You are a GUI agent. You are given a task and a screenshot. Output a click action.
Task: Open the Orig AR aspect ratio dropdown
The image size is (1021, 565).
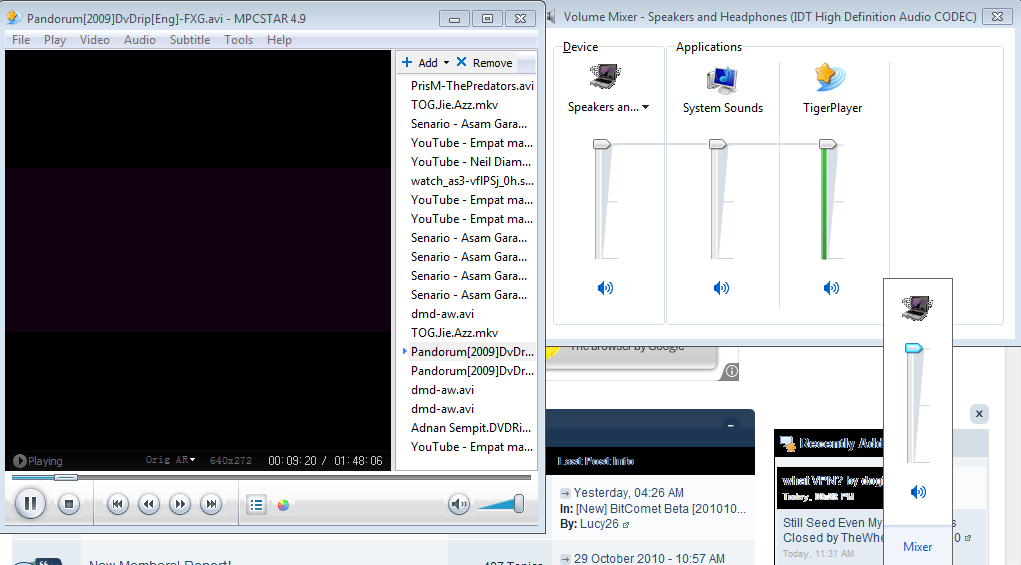(171, 460)
